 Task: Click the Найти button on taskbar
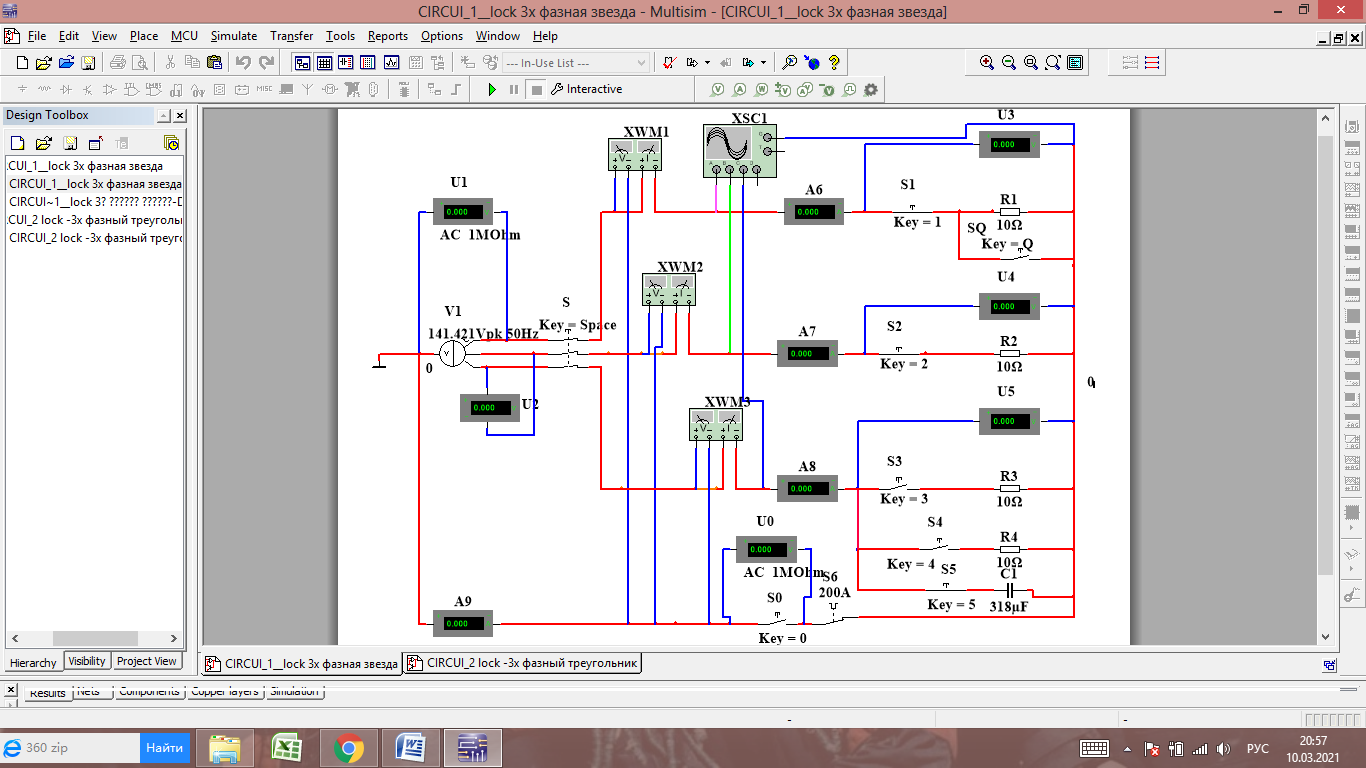[165, 748]
